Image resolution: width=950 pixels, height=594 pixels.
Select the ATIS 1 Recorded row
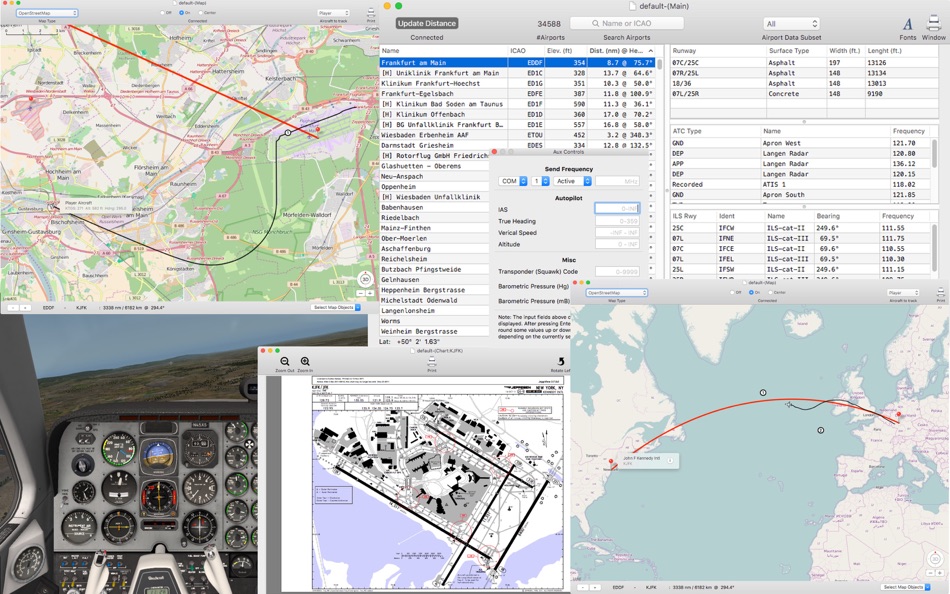coord(800,184)
